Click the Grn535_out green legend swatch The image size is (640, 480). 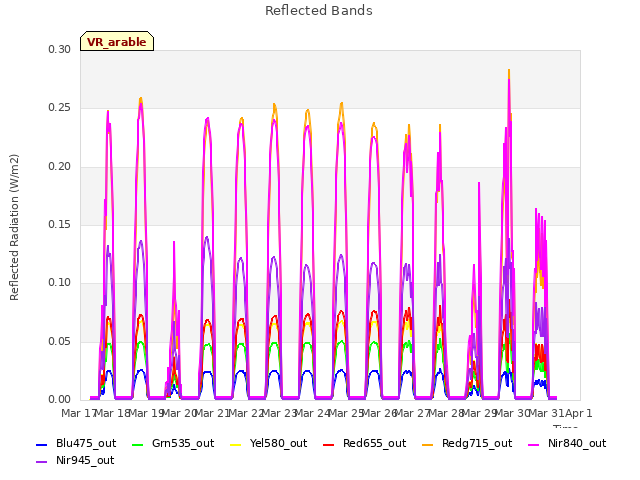pyautogui.click(x=138, y=444)
